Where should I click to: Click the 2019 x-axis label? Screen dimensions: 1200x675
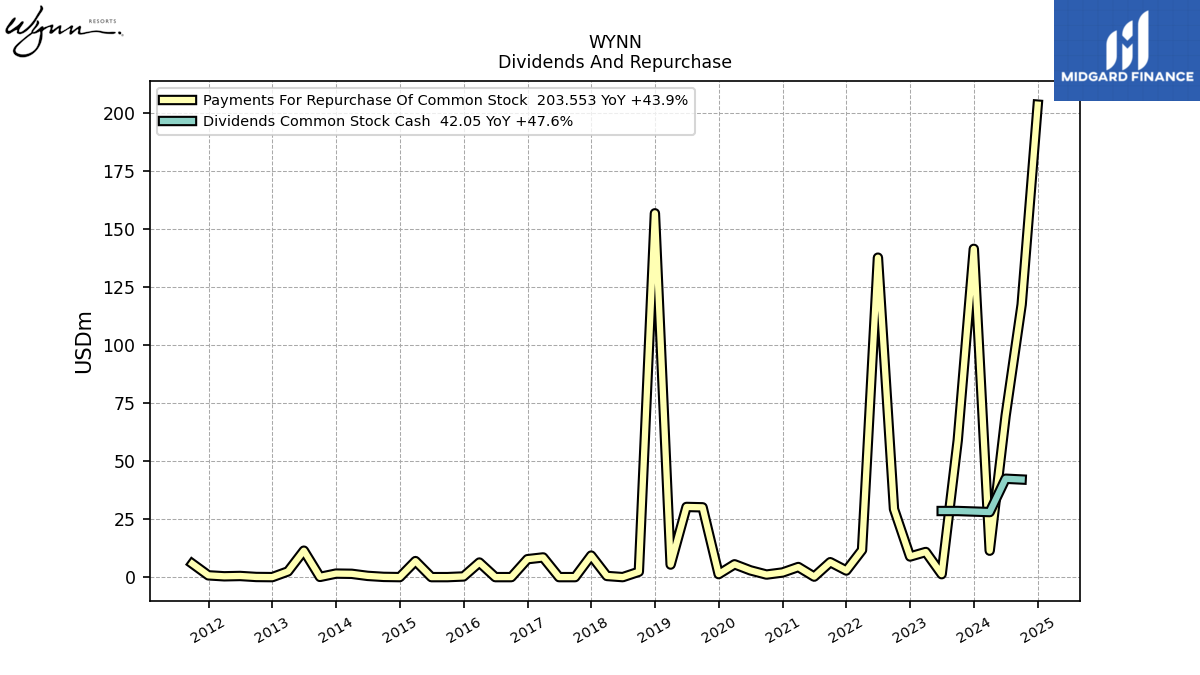(x=653, y=630)
